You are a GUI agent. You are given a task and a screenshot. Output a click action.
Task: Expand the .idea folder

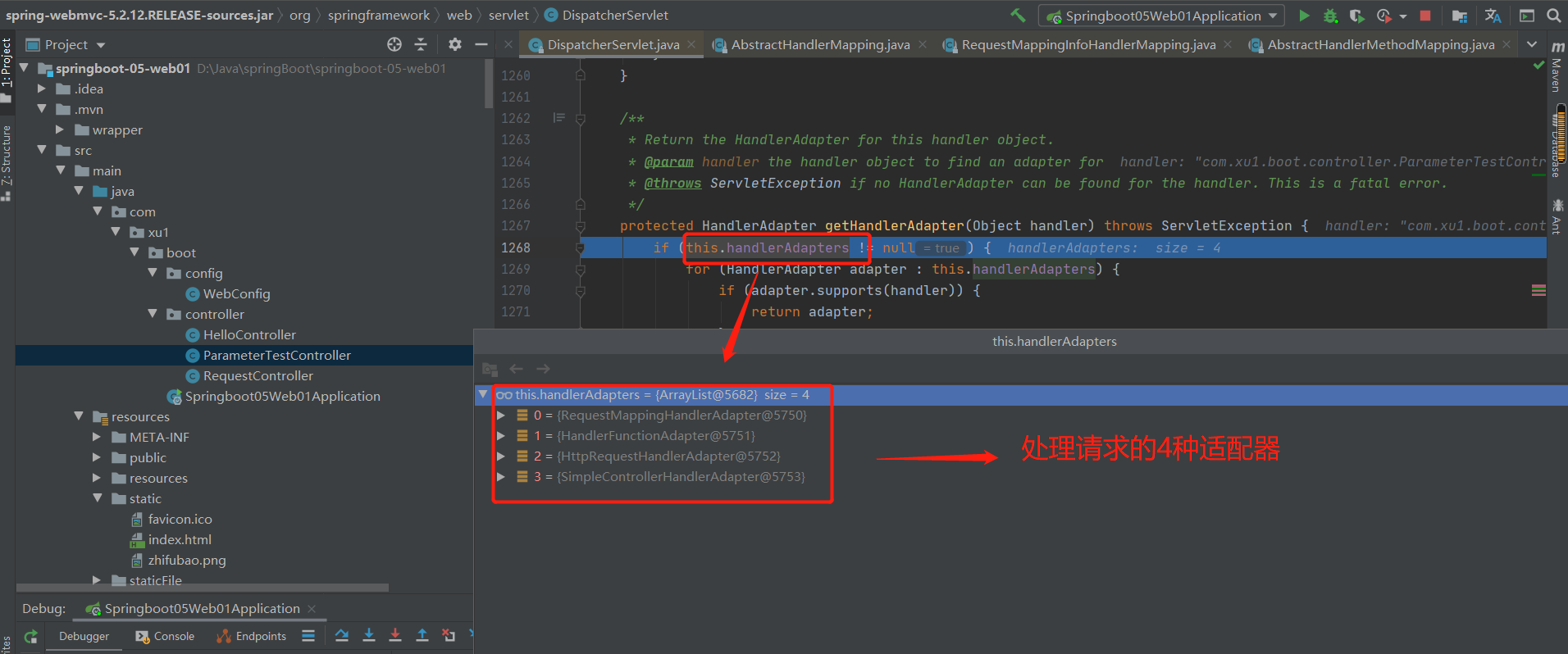pos(42,89)
